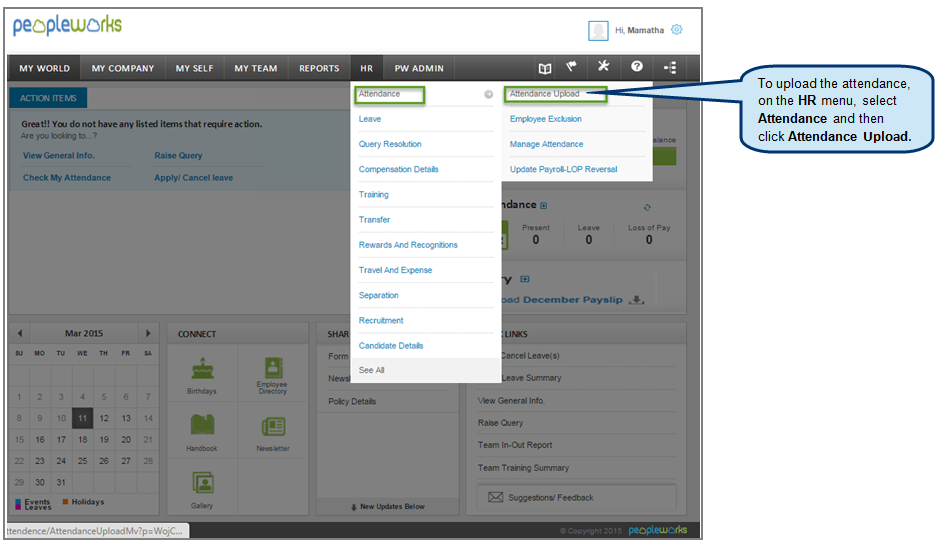Open the REPORTS menu
The width and height of the screenshot is (943, 543).
pyautogui.click(x=319, y=69)
